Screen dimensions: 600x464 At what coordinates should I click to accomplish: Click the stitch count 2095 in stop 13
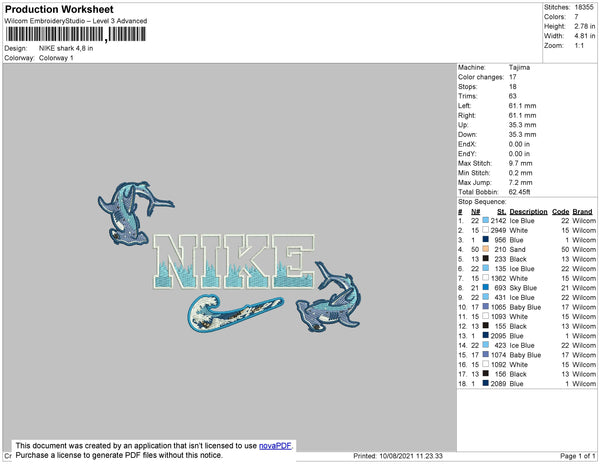click(498, 336)
